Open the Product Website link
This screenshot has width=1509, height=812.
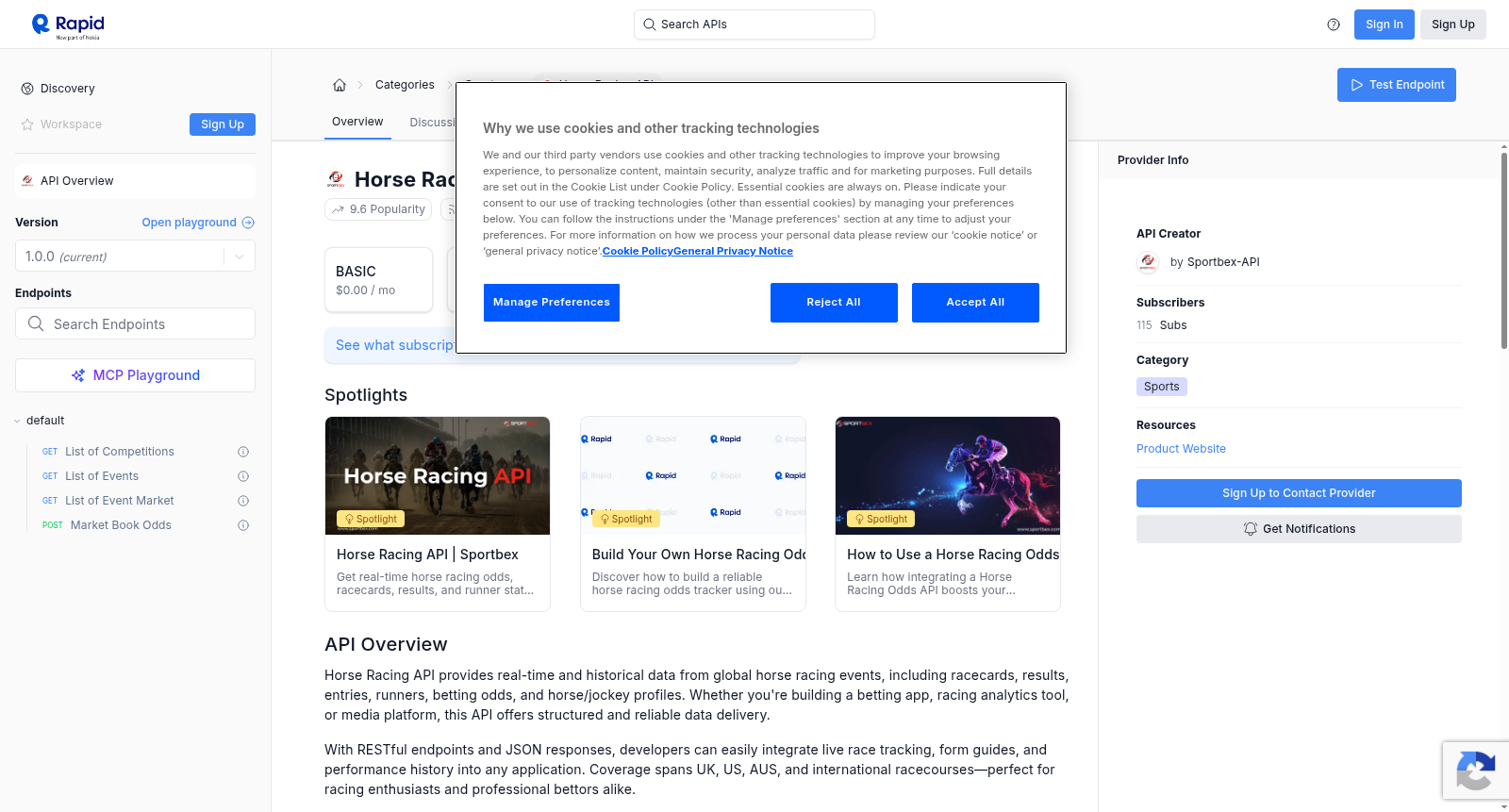click(x=1181, y=449)
